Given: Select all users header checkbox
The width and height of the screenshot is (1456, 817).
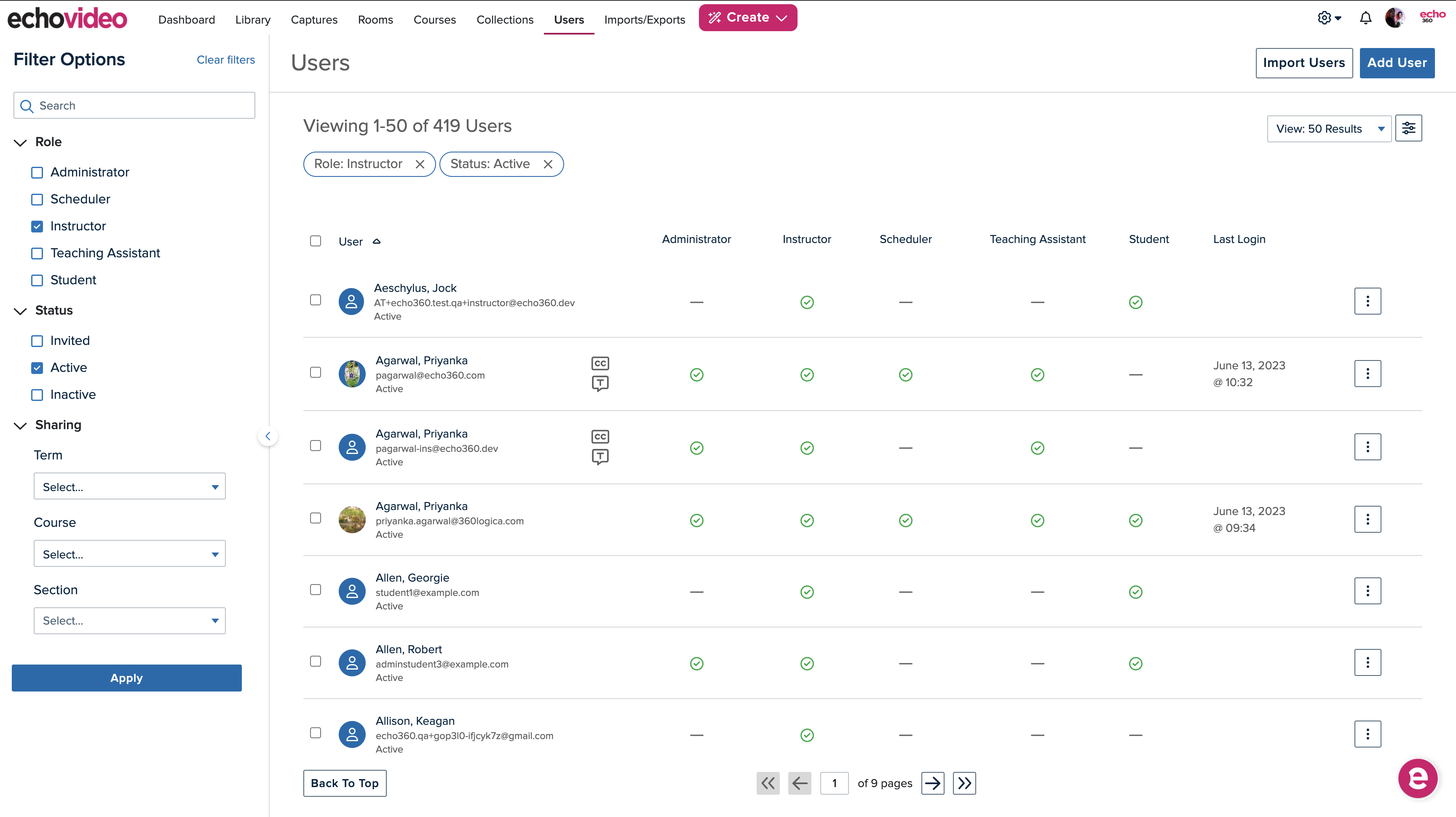Looking at the screenshot, I should coord(316,241).
